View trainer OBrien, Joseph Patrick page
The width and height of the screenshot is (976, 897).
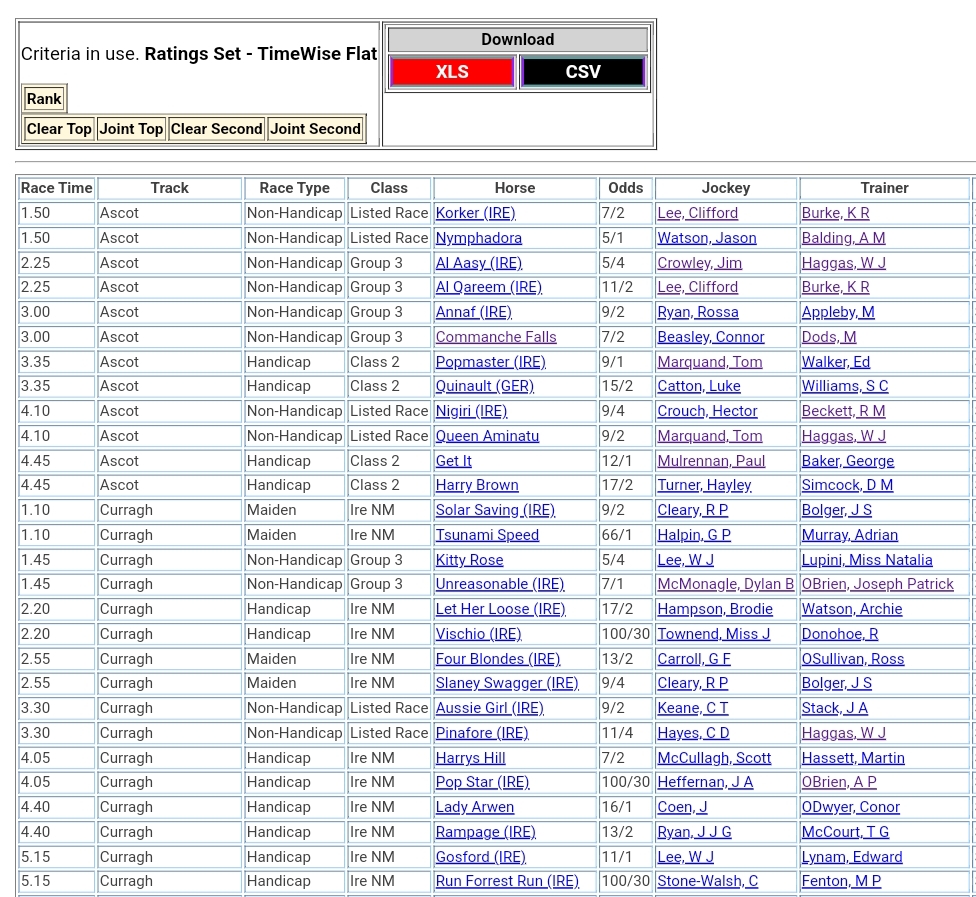pyautogui.click(x=877, y=584)
